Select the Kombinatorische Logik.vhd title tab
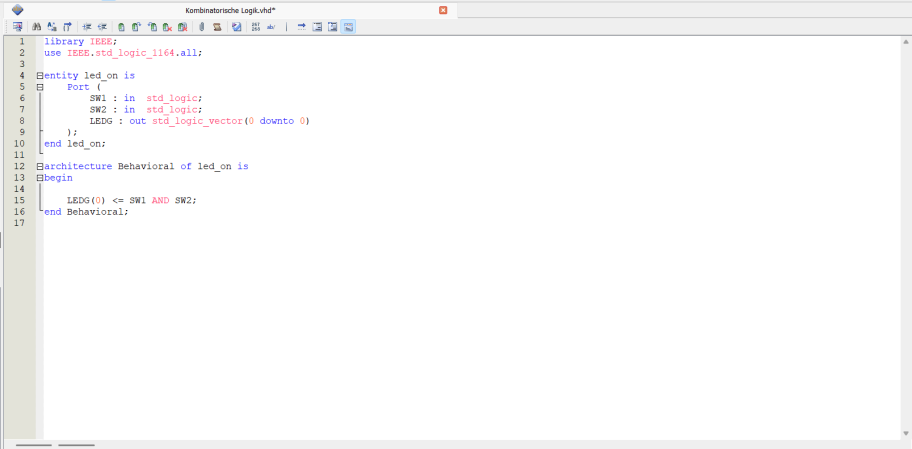The height and width of the screenshot is (449, 912). pos(230,9)
